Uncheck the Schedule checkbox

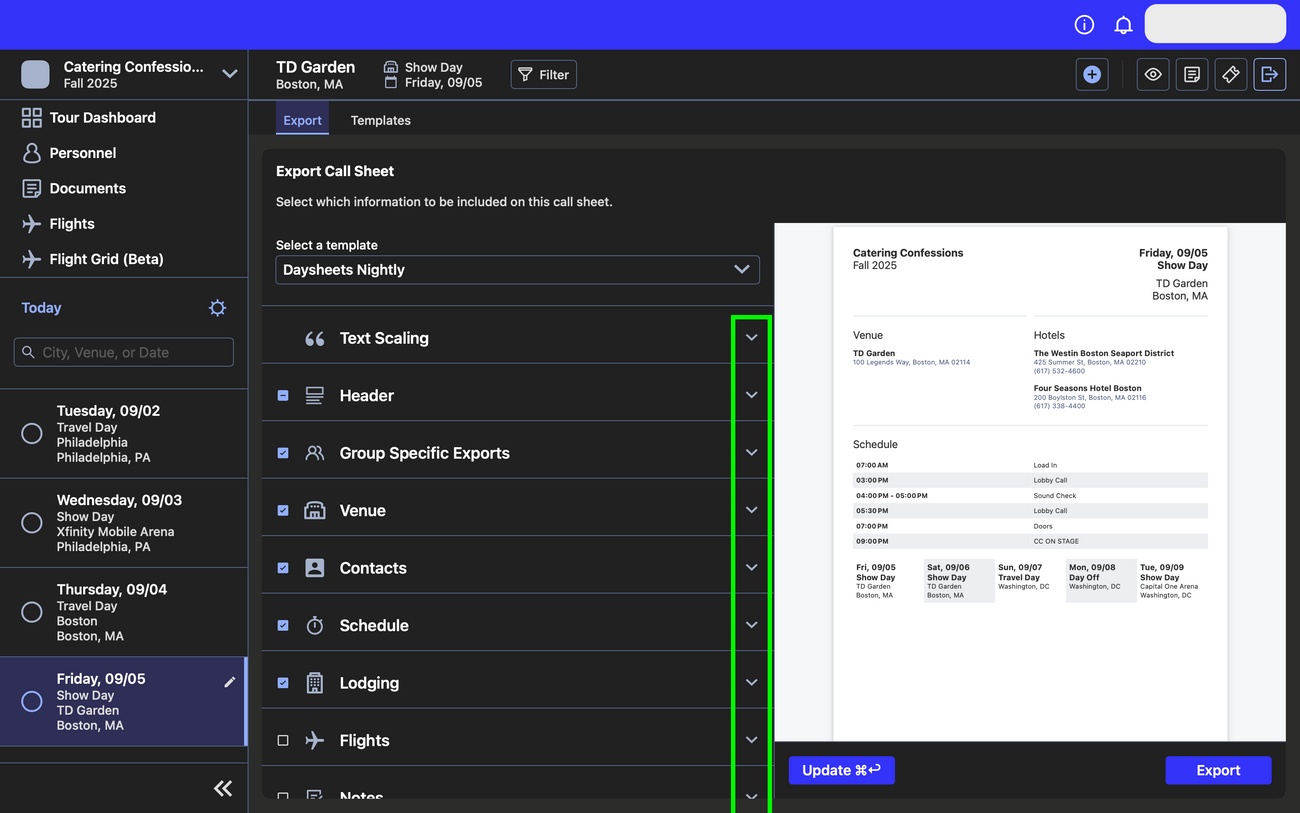(x=283, y=626)
